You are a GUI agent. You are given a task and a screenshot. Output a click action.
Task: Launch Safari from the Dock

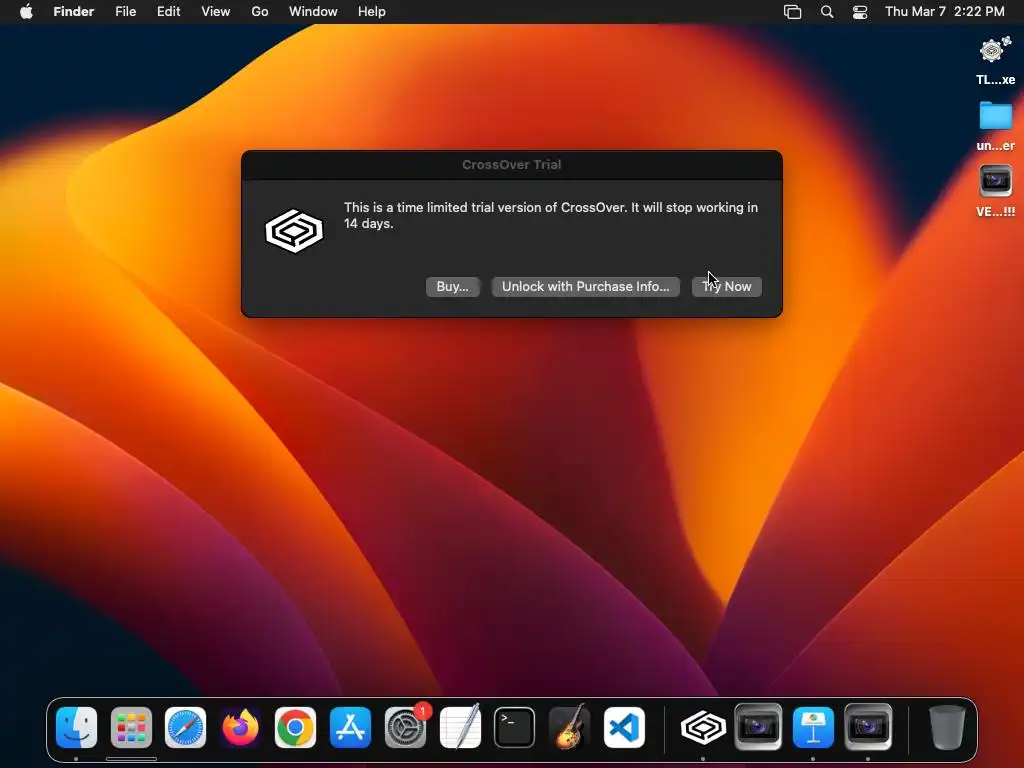click(185, 728)
